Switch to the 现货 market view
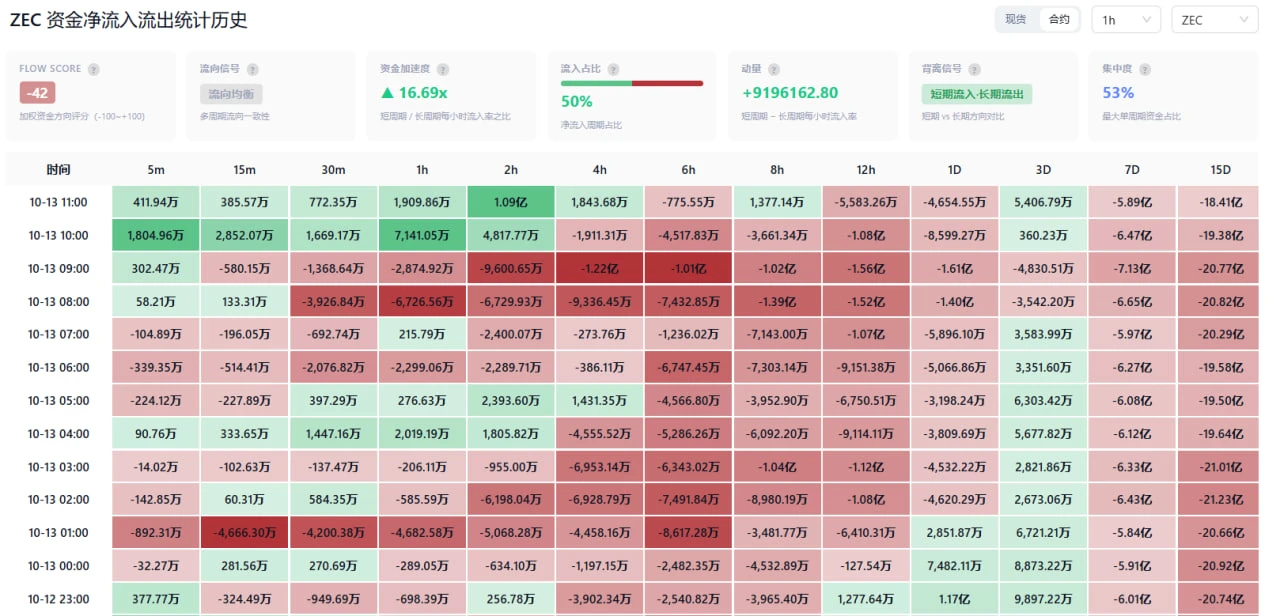Viewport: 1280px width, 616px height. [x=1016, y=19]
